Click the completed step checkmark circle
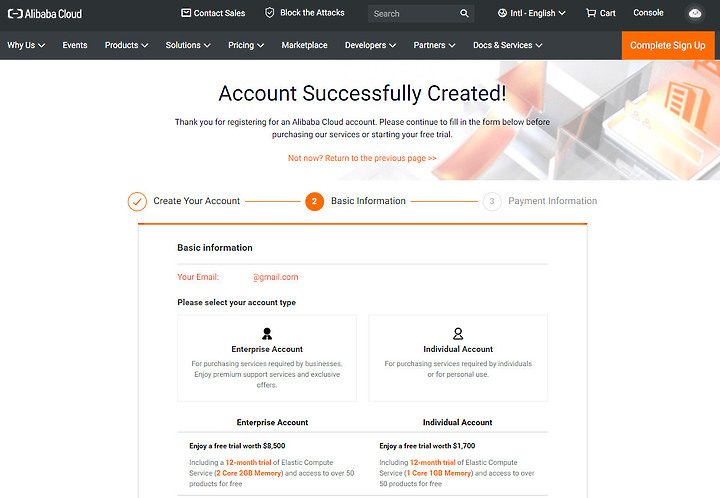This screenshot has height=498, width=720. click(137, 201)
